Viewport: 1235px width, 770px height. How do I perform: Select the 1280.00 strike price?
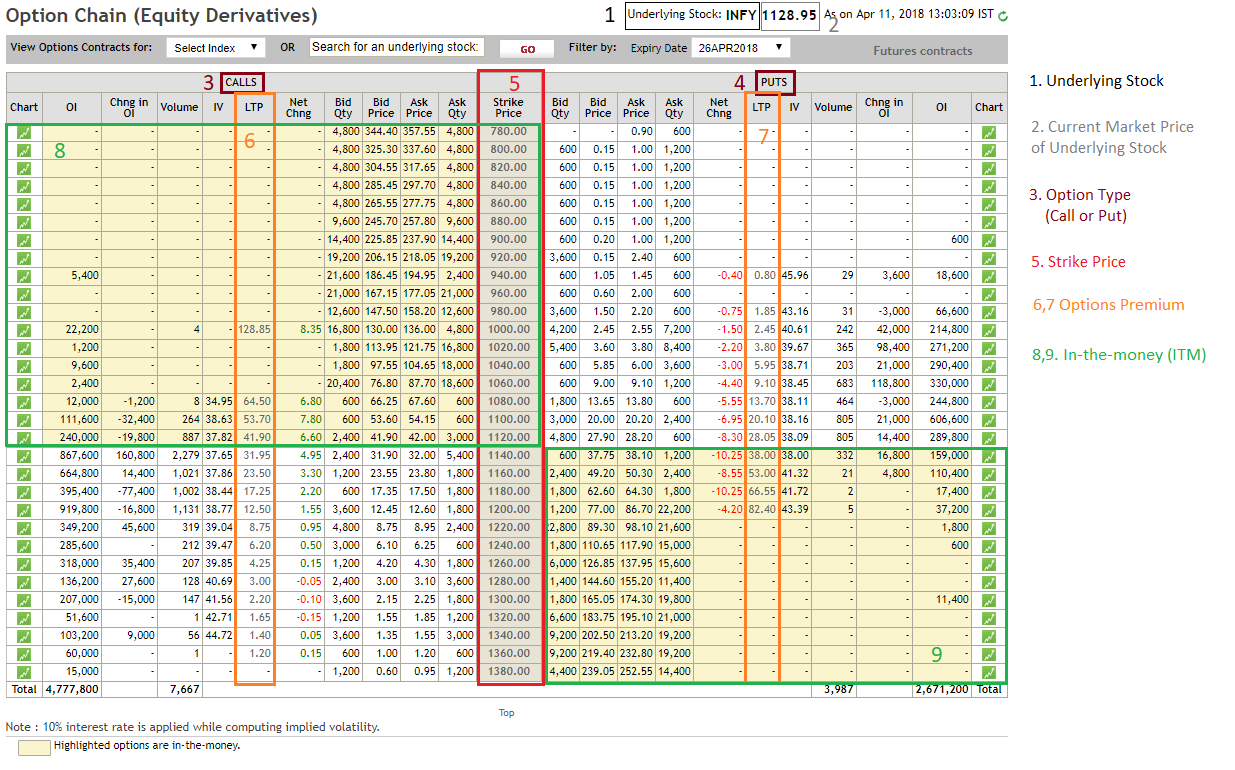[510, 582]
